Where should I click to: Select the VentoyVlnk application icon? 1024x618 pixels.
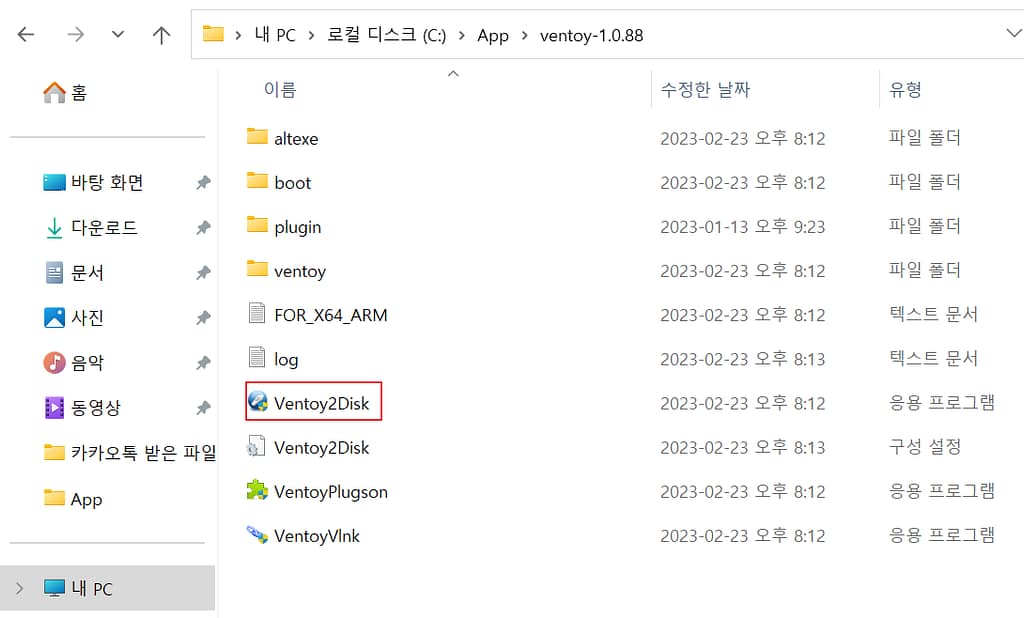pyautogui.click(x=258, y=535)
